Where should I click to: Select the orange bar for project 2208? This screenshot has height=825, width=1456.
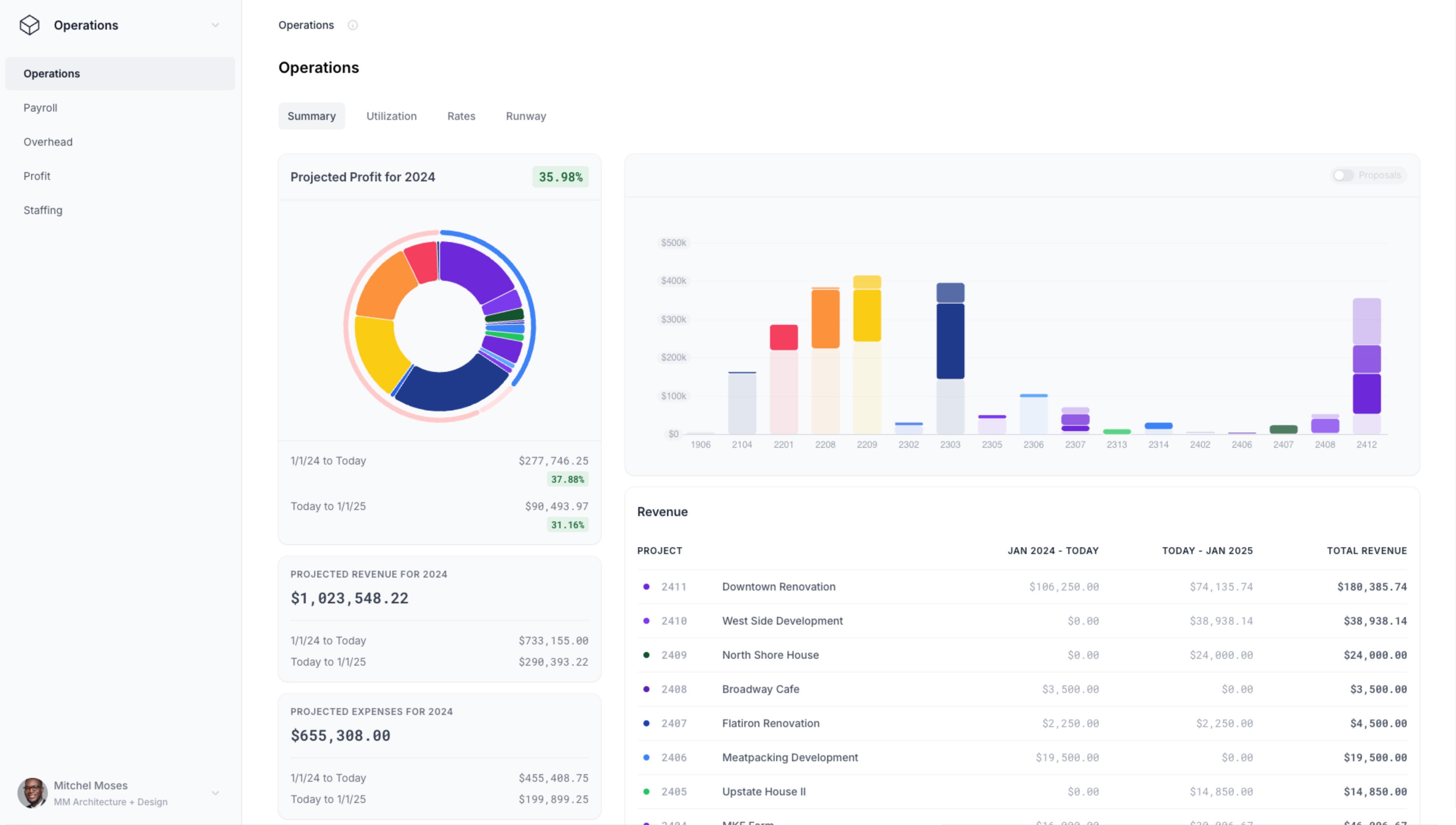(825, 318)
